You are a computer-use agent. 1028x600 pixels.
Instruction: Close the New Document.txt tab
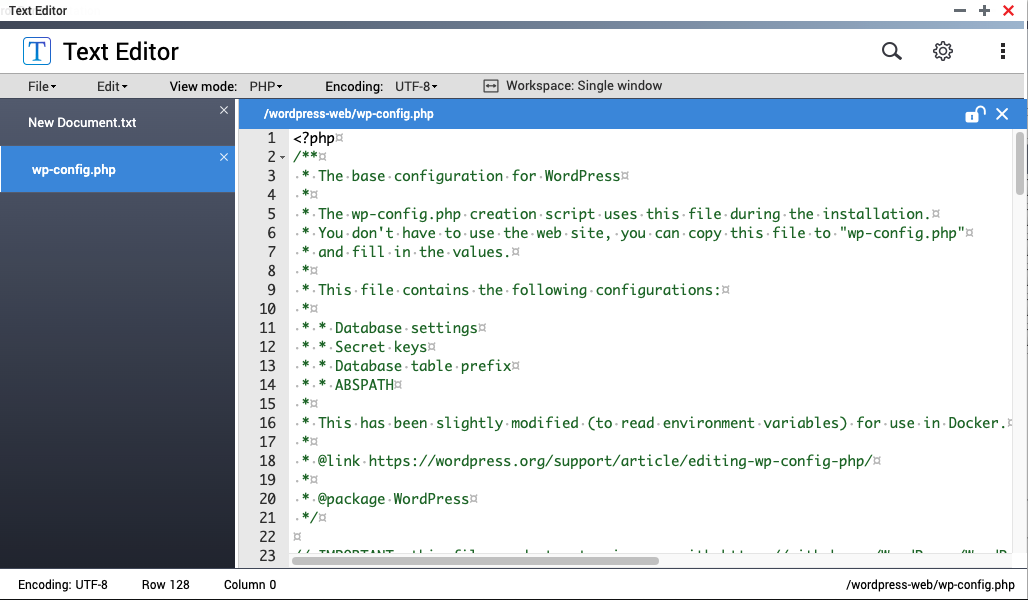(224, 110)
